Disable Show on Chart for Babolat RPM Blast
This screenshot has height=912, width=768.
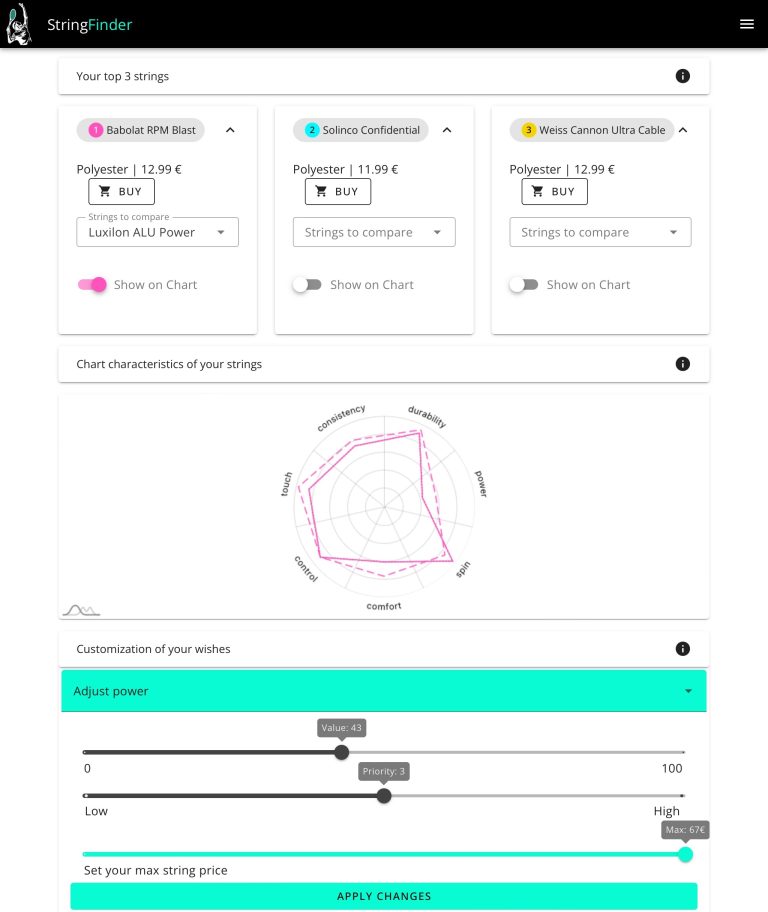[x=92, y=285]
